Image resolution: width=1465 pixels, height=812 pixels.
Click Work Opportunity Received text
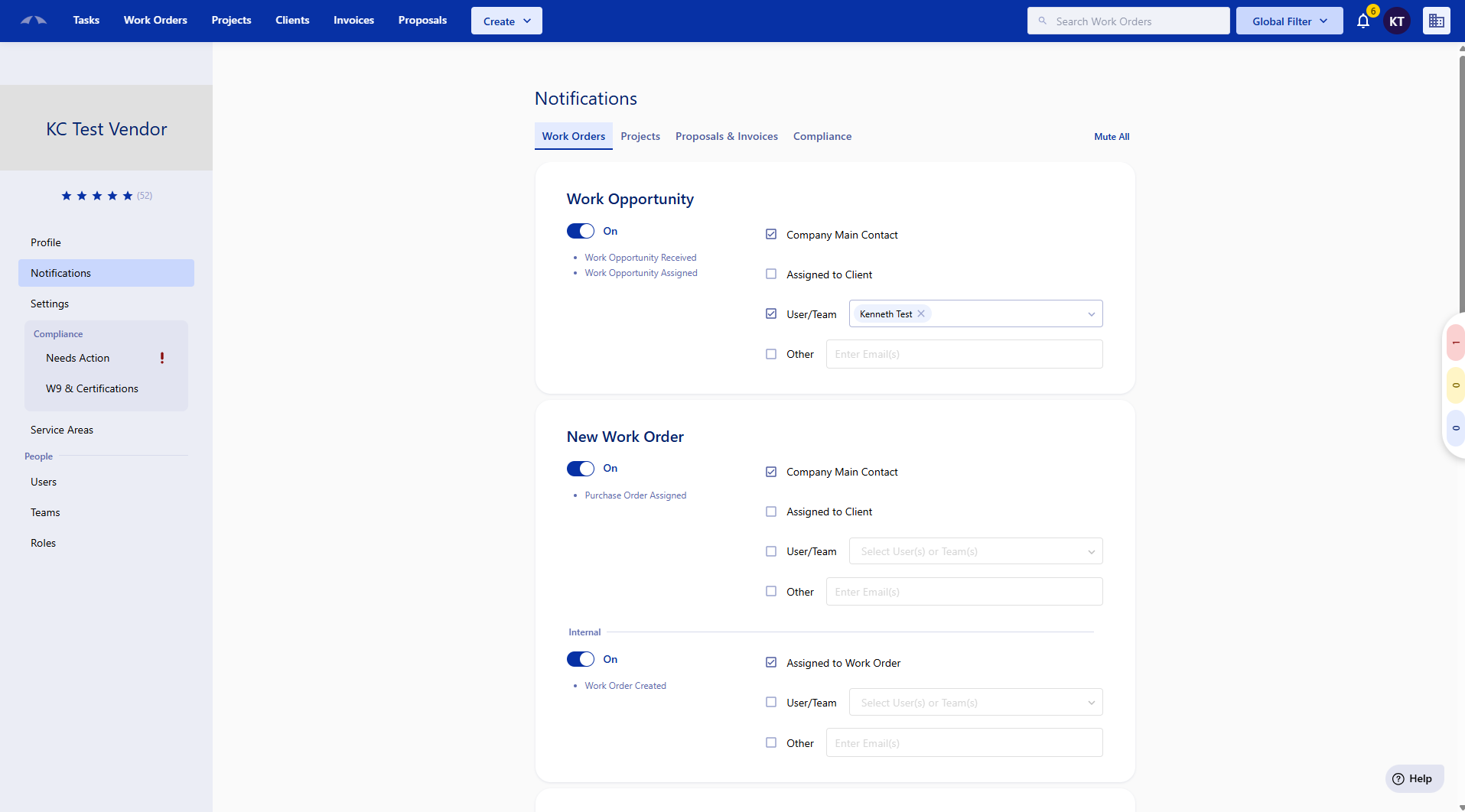pos(640,258)
